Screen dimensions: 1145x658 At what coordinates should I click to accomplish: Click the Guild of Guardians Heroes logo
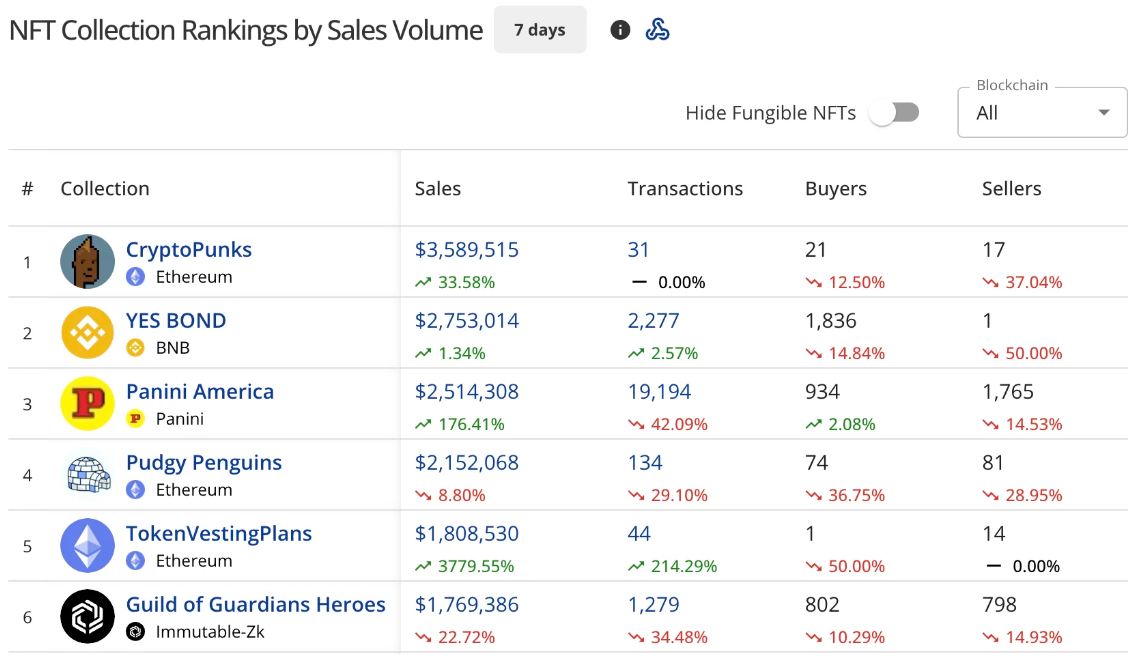[x=87, y=617]
